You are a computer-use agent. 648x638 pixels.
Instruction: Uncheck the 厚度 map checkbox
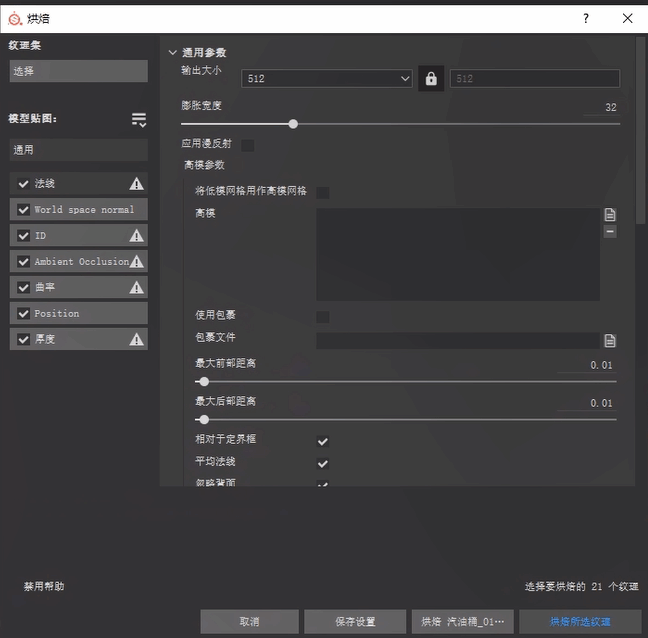click(x=24, y=340)
